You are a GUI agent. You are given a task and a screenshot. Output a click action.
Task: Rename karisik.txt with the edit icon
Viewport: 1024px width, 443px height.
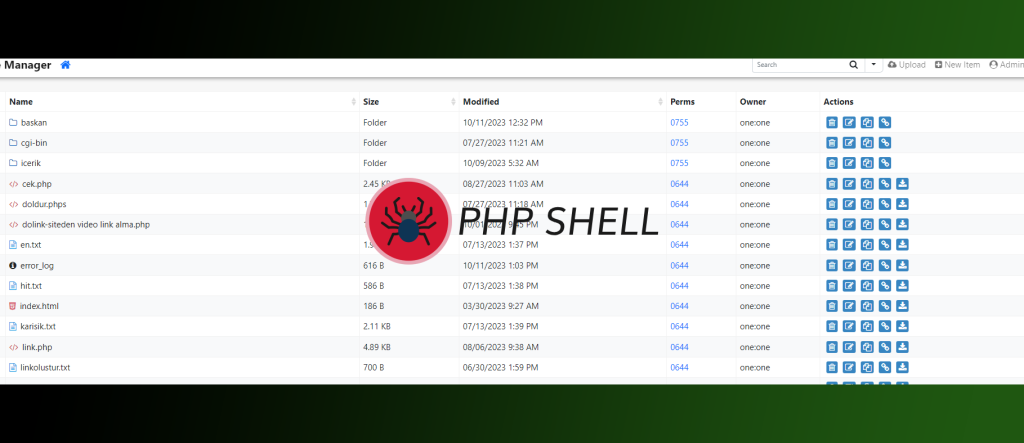coord(850,327)
